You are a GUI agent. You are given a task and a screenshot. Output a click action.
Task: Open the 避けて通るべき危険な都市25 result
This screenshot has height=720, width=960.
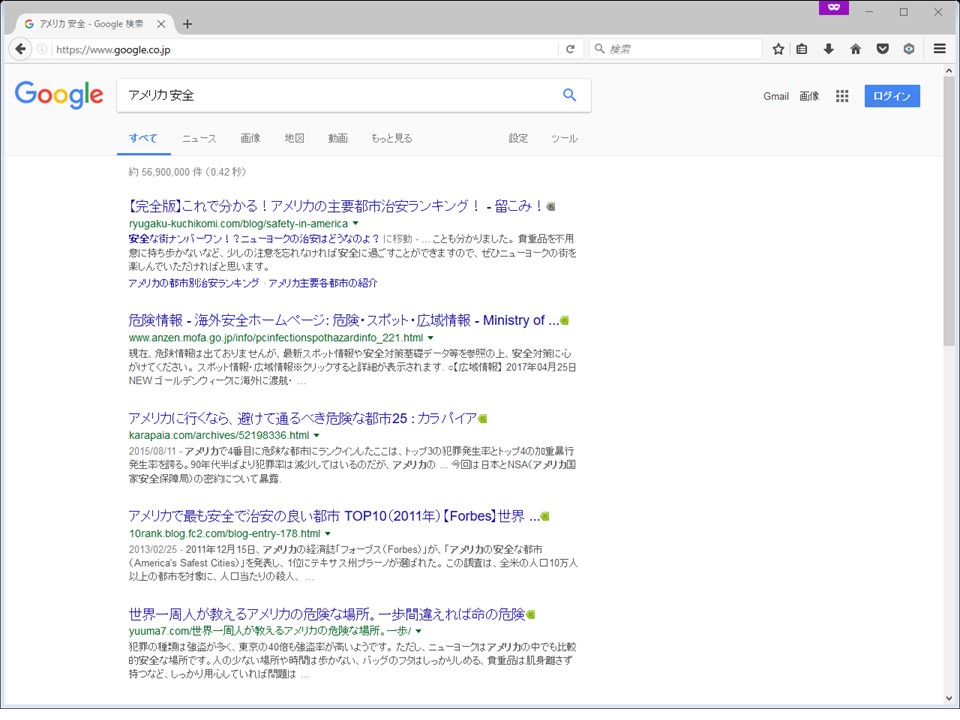click(x=302, y=419)
